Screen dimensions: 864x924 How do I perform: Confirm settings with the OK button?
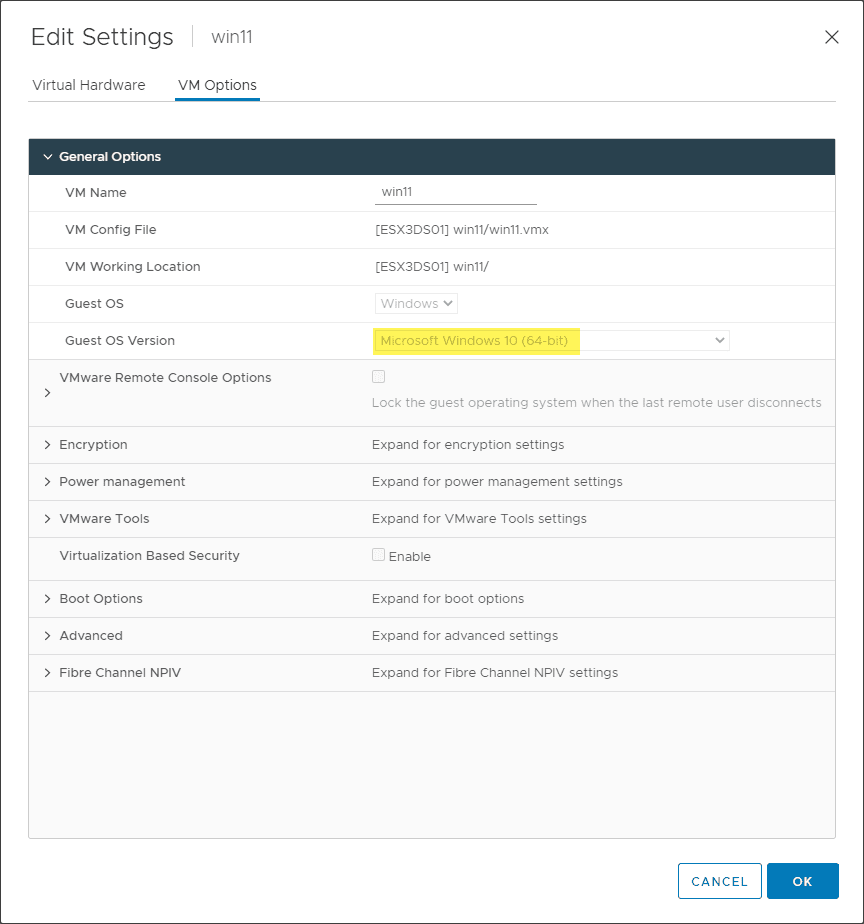[802, 881]
